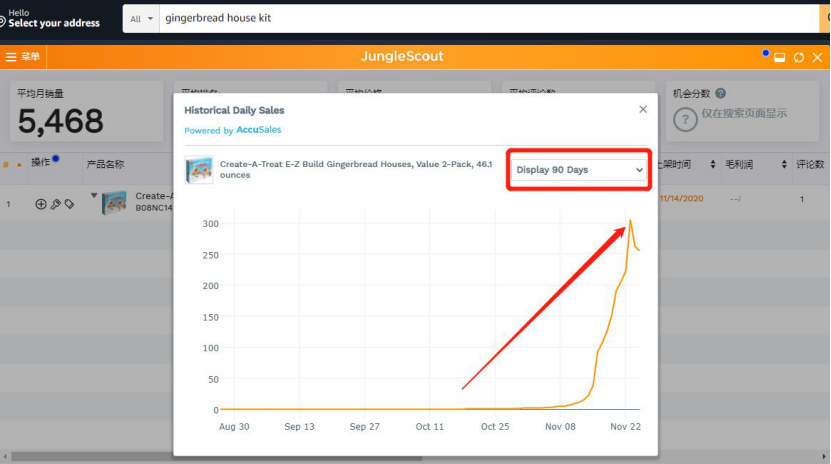Sort by the 毛利润 column arrows
831x464 pixels.
[784, 165]
